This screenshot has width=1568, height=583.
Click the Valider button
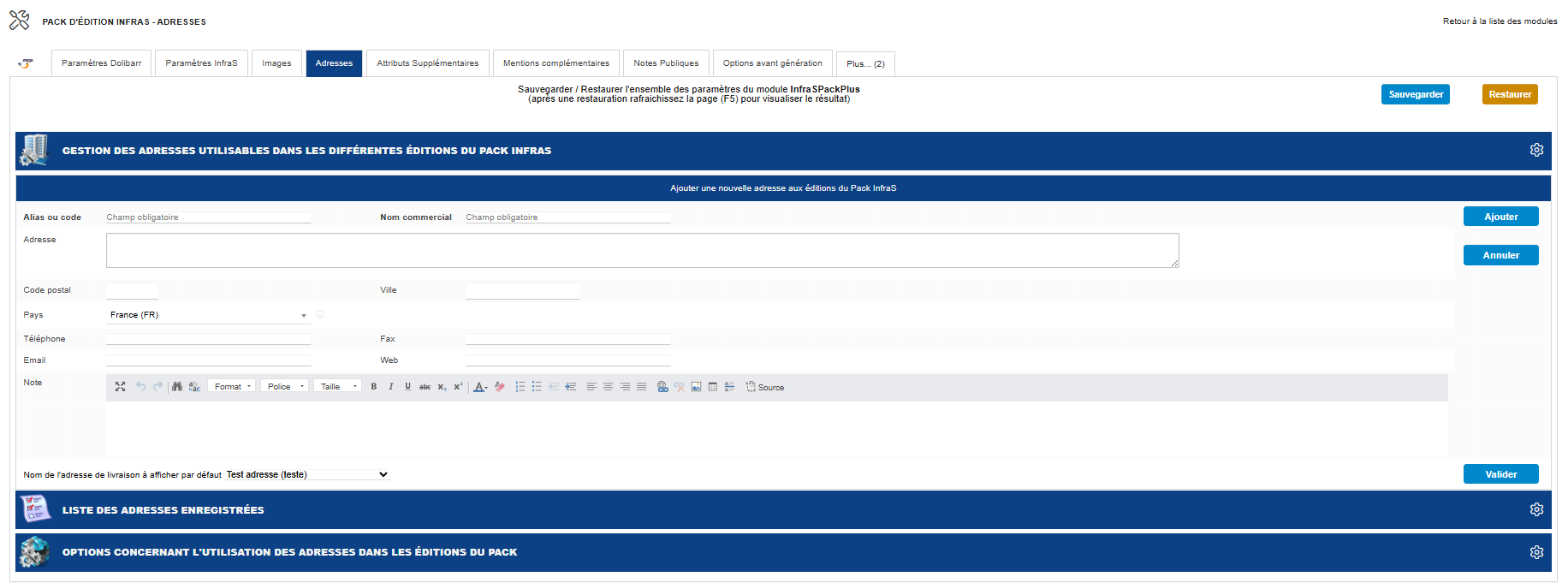[1500, 474]
